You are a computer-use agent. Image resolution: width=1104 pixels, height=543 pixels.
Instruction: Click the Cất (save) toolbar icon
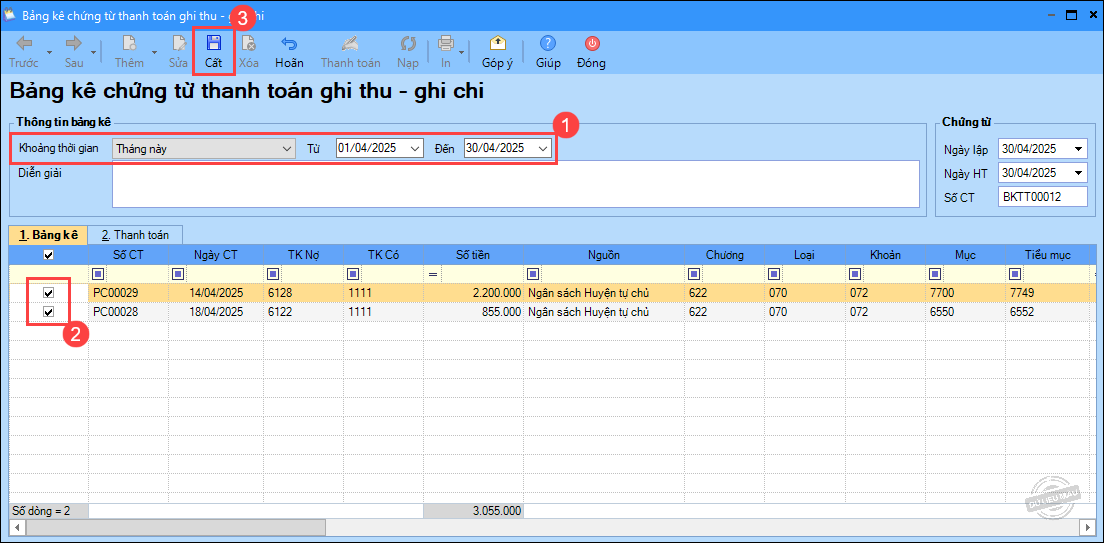[213, 44]
